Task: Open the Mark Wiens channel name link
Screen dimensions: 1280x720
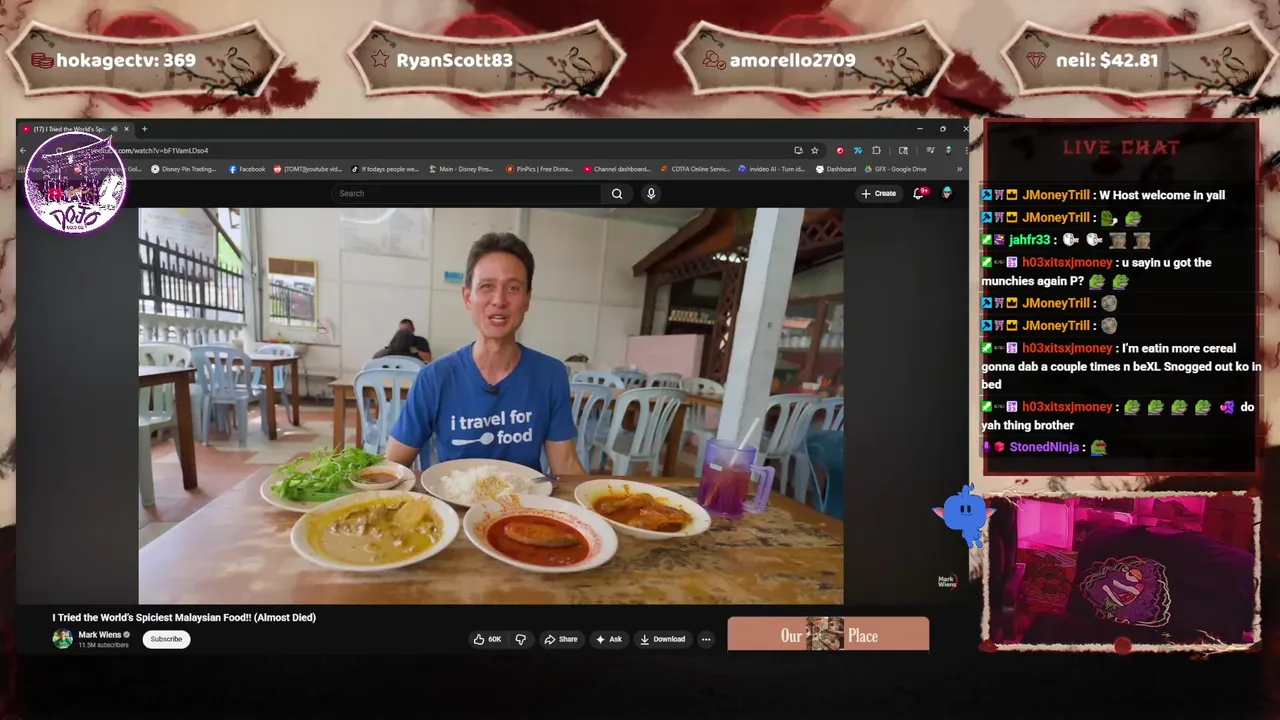Action: coord(100,635)
